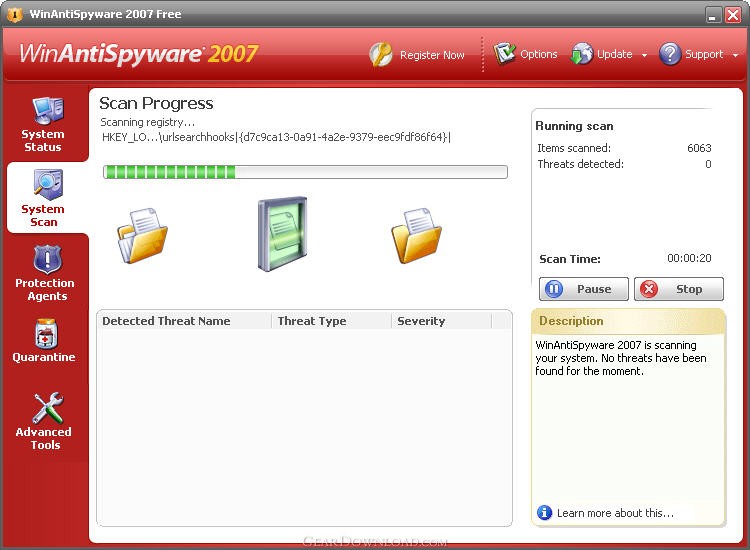Image resolution: width=750 pixels, height=550 pixels.
Task: Go to the Protection Agents label
Action: click(45, 289)
